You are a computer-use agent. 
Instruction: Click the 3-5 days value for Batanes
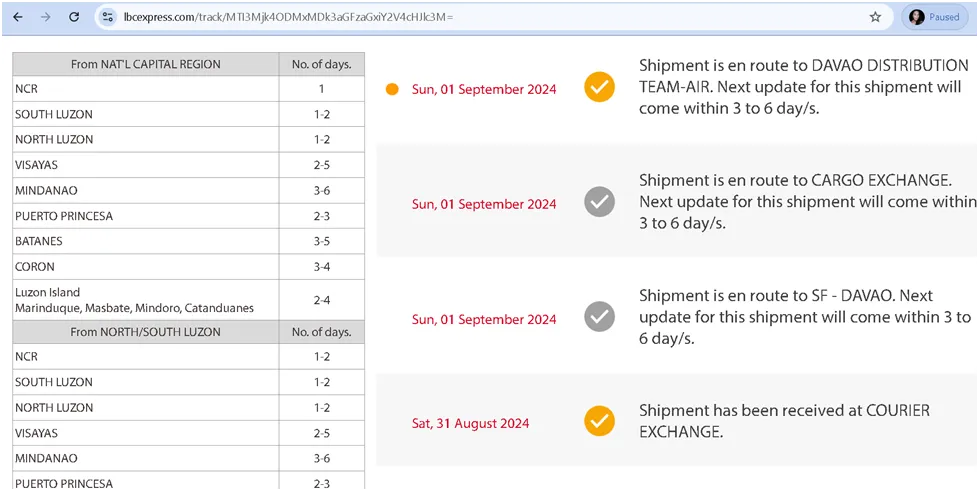pyautogui.click(x=322, y=241)
